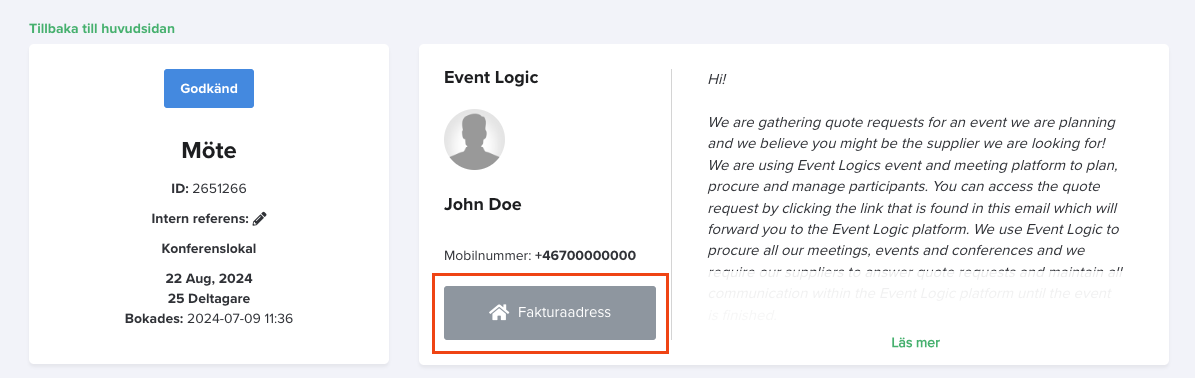Open the Fakturaadress button
This screenshot has width=1195, height=378.
pos(549,312)
